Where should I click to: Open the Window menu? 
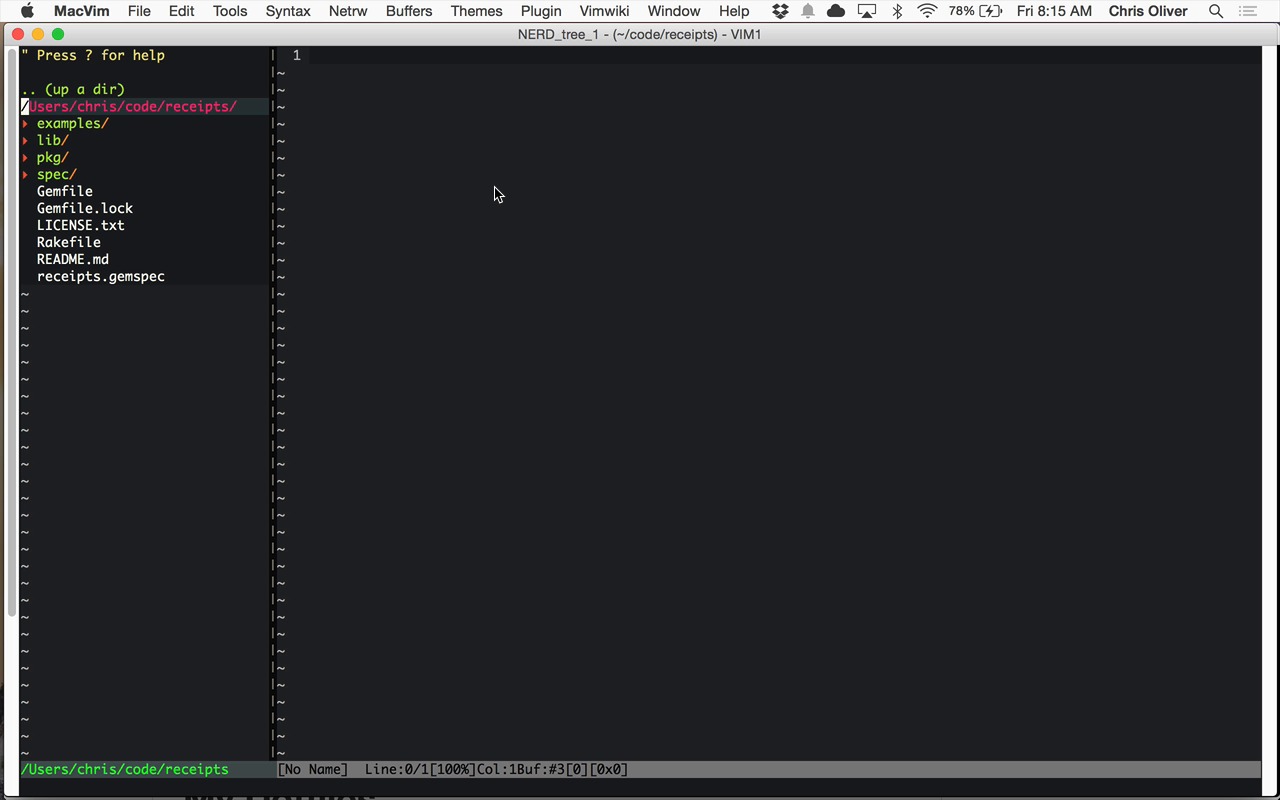coord(674,11)
